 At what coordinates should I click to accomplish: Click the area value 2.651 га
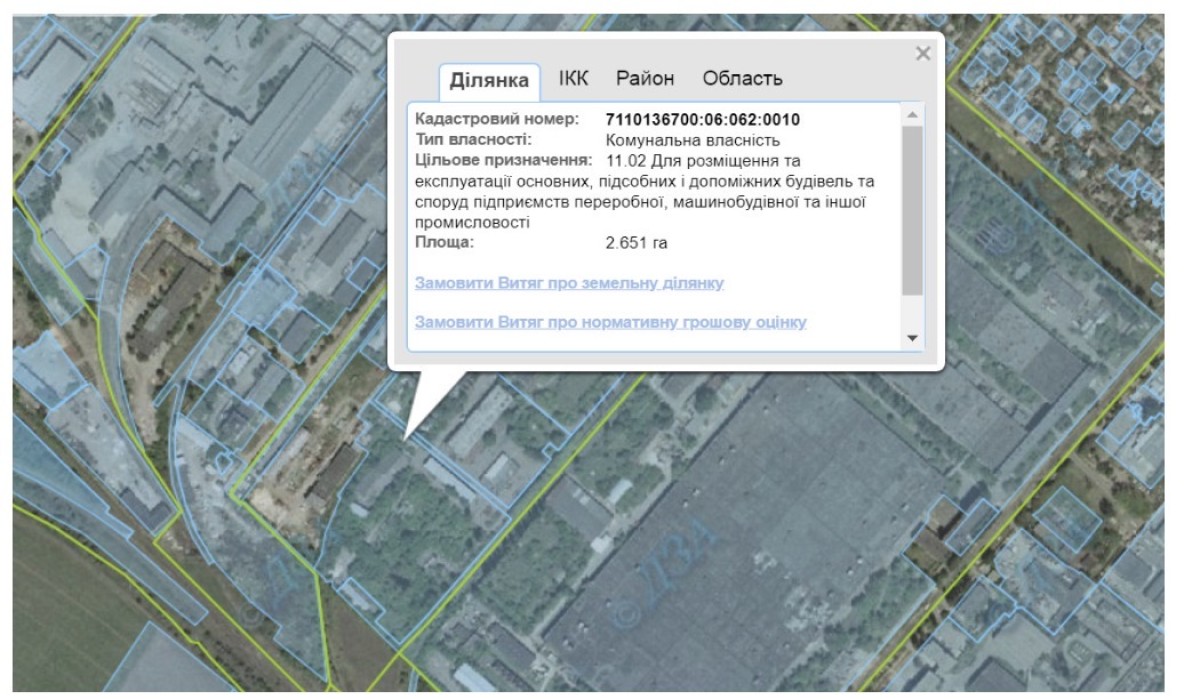[636, 242]
